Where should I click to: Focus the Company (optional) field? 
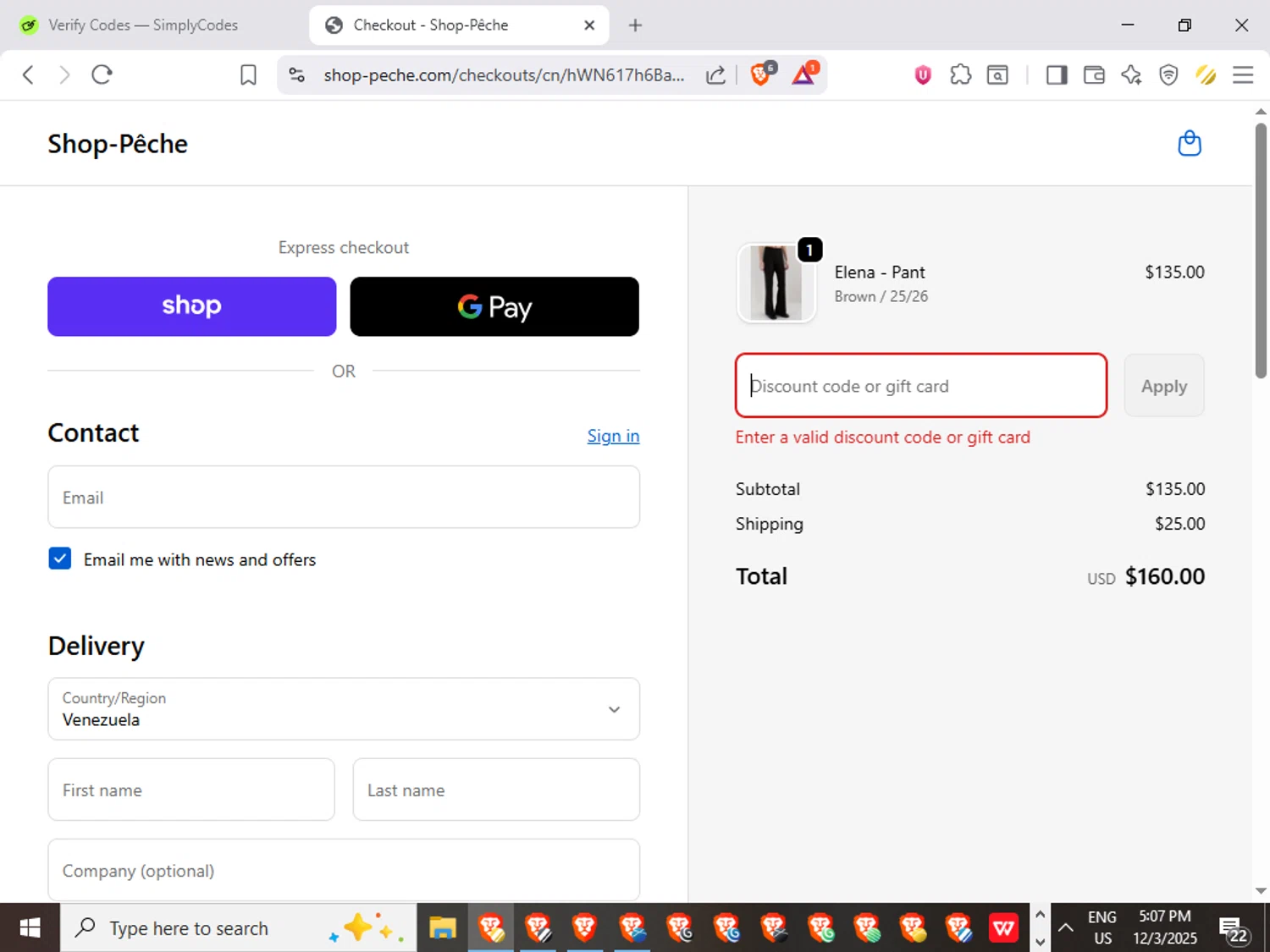pos(344,870)
